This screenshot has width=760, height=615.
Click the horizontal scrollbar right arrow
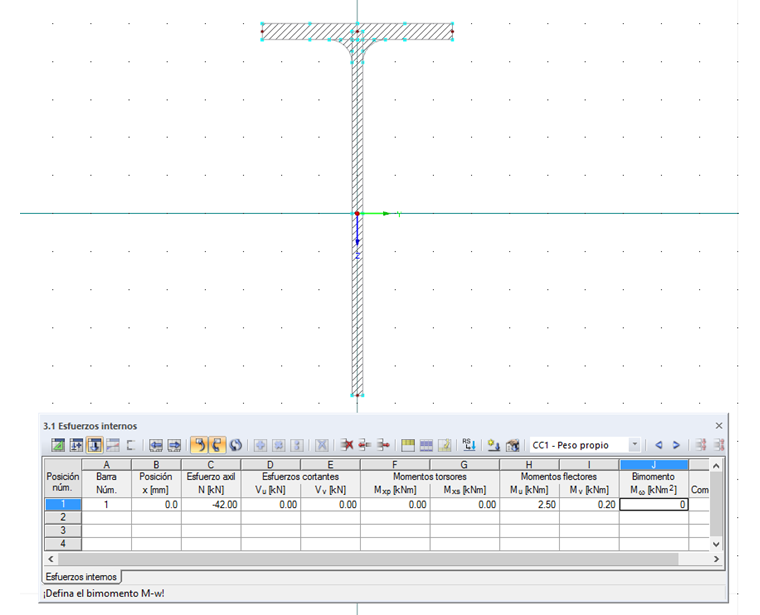click(x=716, y=559)
